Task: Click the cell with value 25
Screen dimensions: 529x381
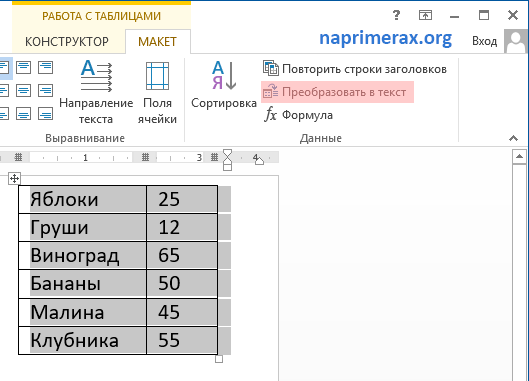Action: [182, 199]
